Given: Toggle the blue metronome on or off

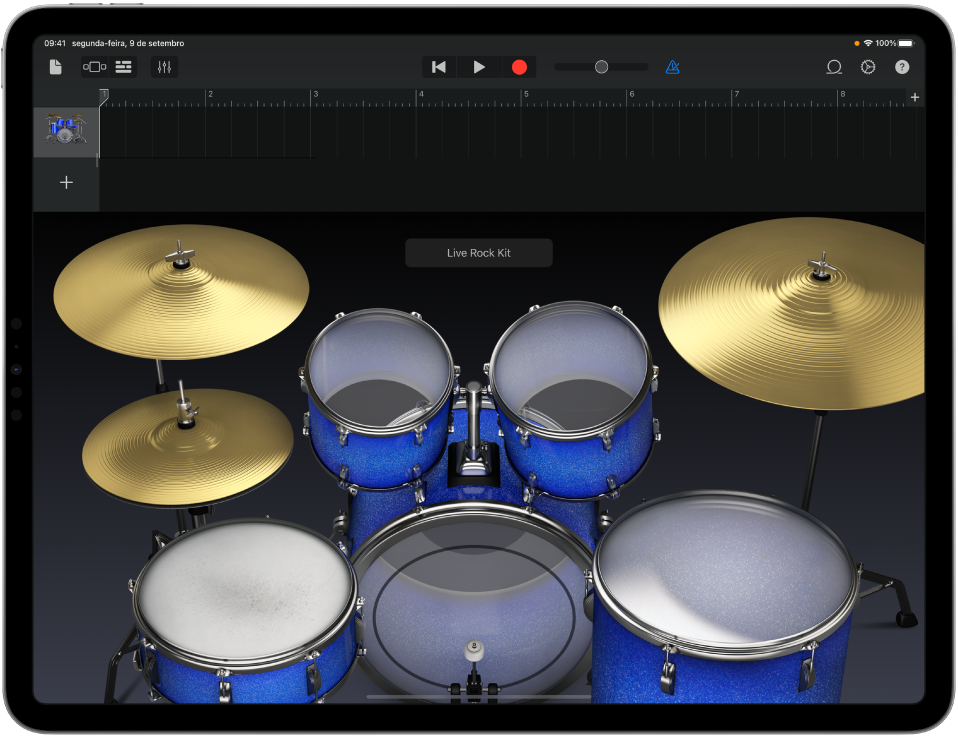Looking at the screenshot, I should [x=672, y=67].
